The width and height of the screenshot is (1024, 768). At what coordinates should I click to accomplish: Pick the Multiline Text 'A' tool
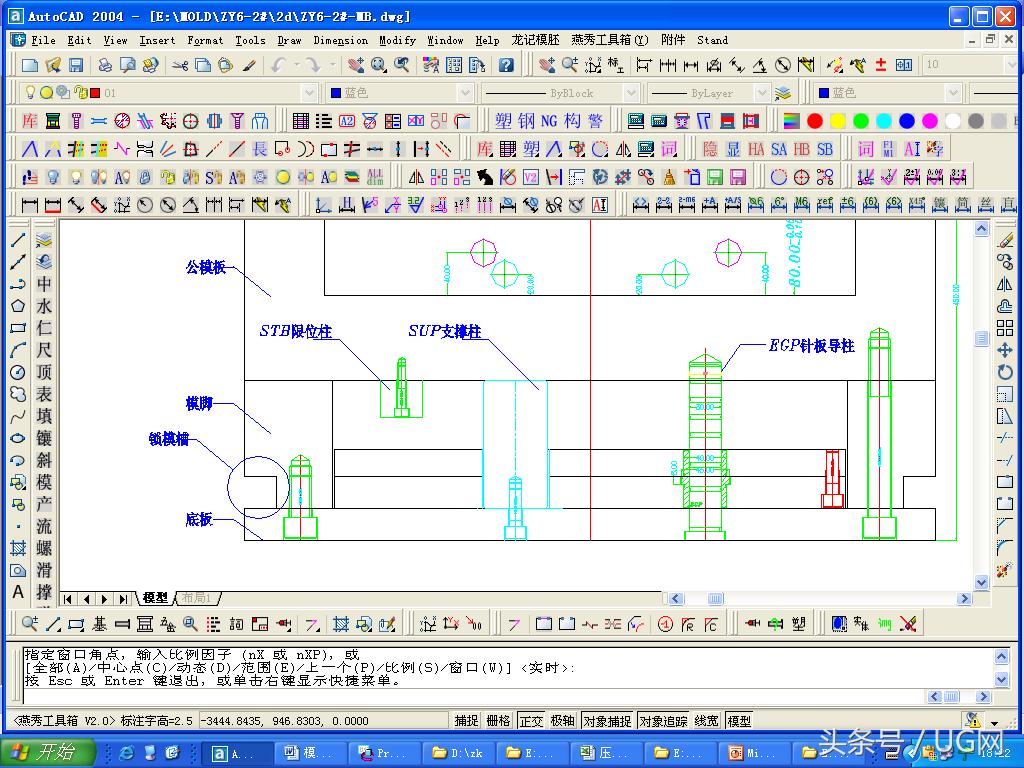[18, 592]
